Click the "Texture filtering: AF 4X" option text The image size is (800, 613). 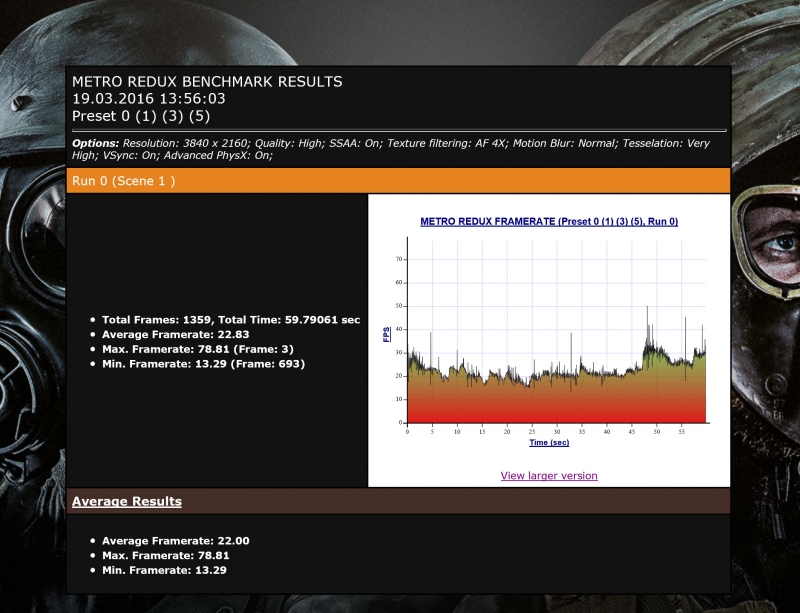(447, 143)
